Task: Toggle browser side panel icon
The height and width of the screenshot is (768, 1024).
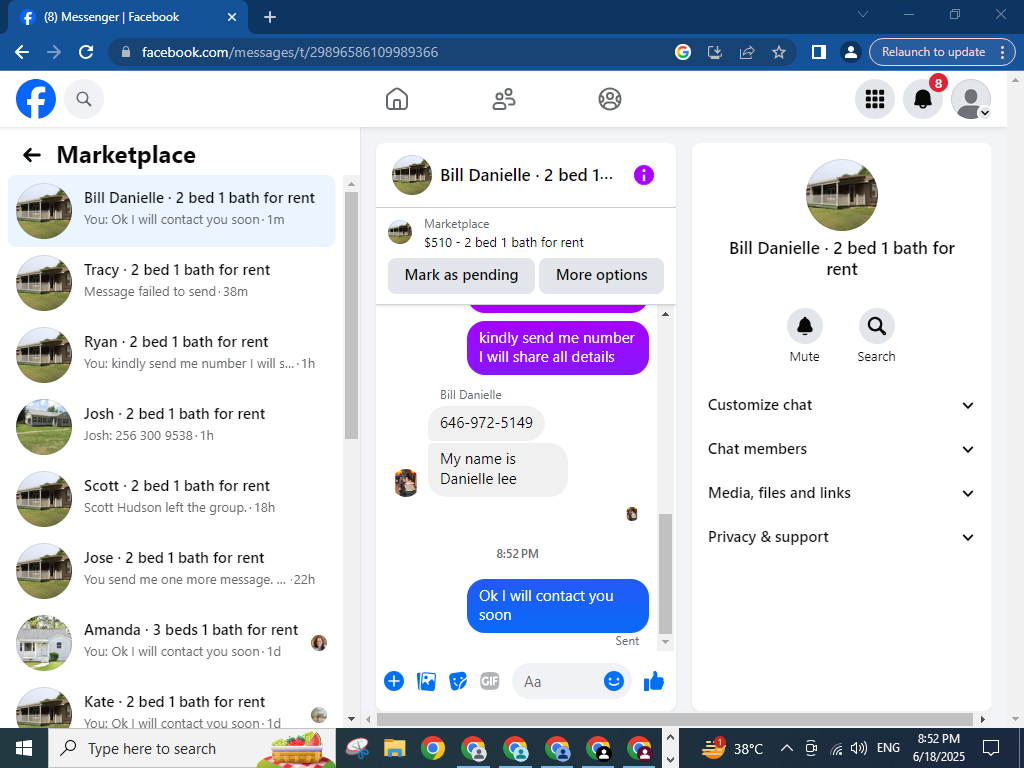Action: pos(818,52)
